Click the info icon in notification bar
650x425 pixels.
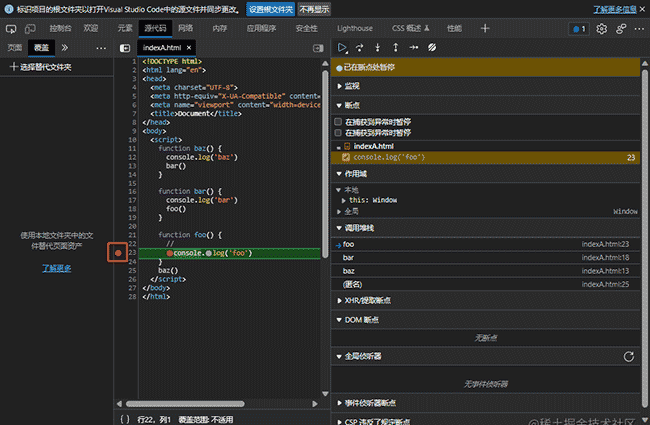9,9
